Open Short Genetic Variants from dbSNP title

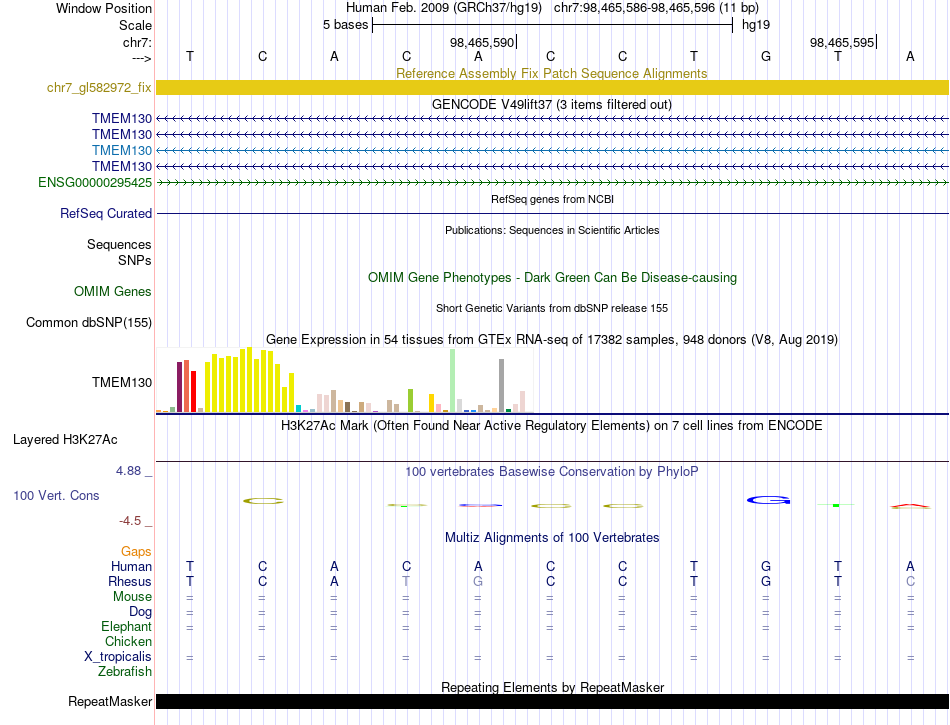click(x=552, y=308)
